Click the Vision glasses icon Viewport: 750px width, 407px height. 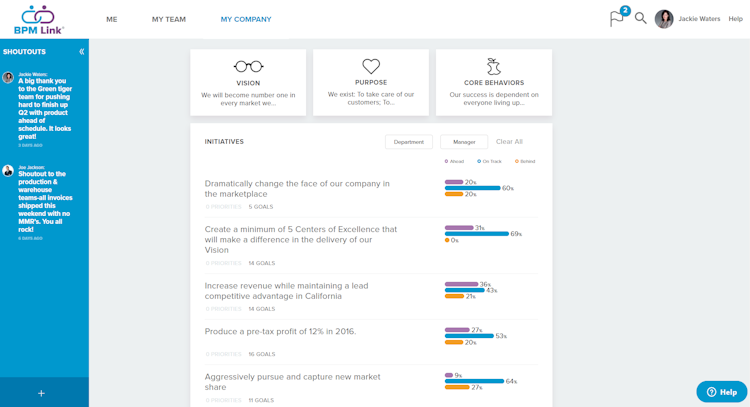pyautogui.click(x=248, y=67)
